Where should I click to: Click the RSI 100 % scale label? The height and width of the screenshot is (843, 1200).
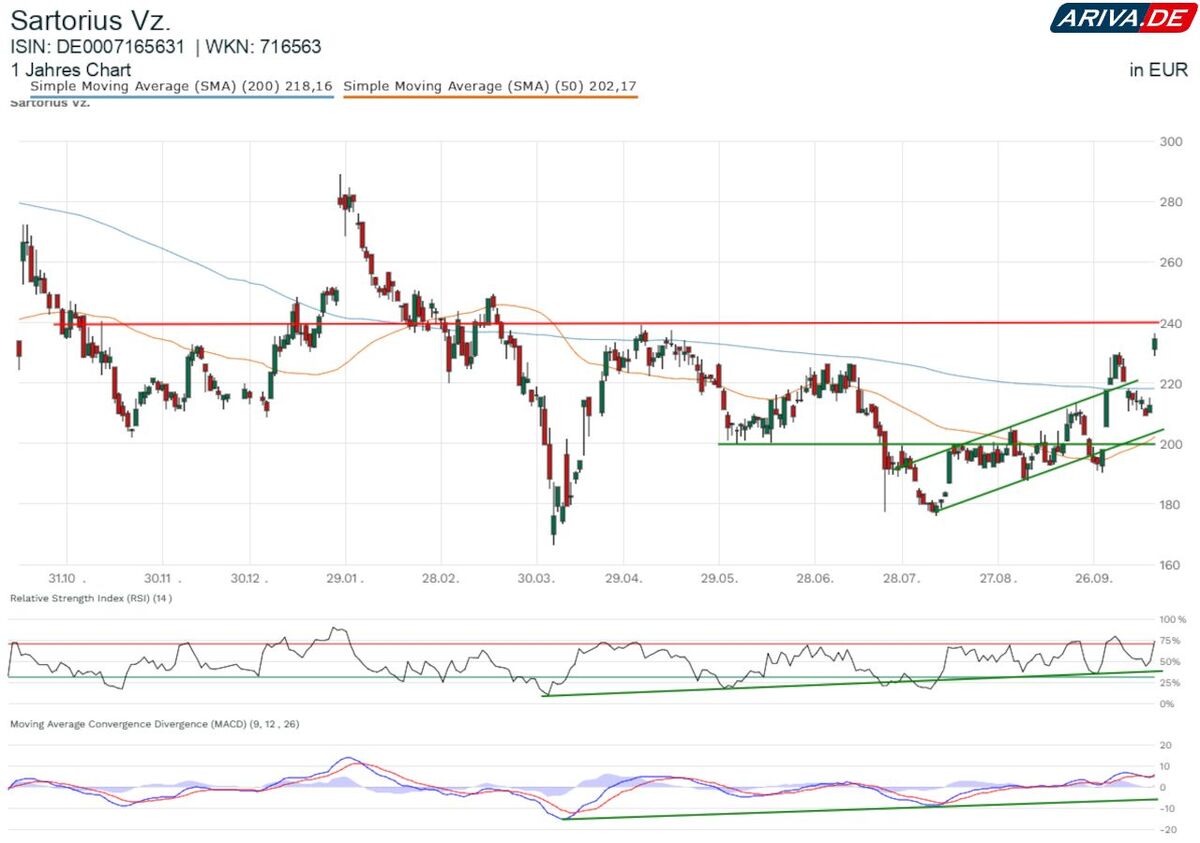point(1175,621)
